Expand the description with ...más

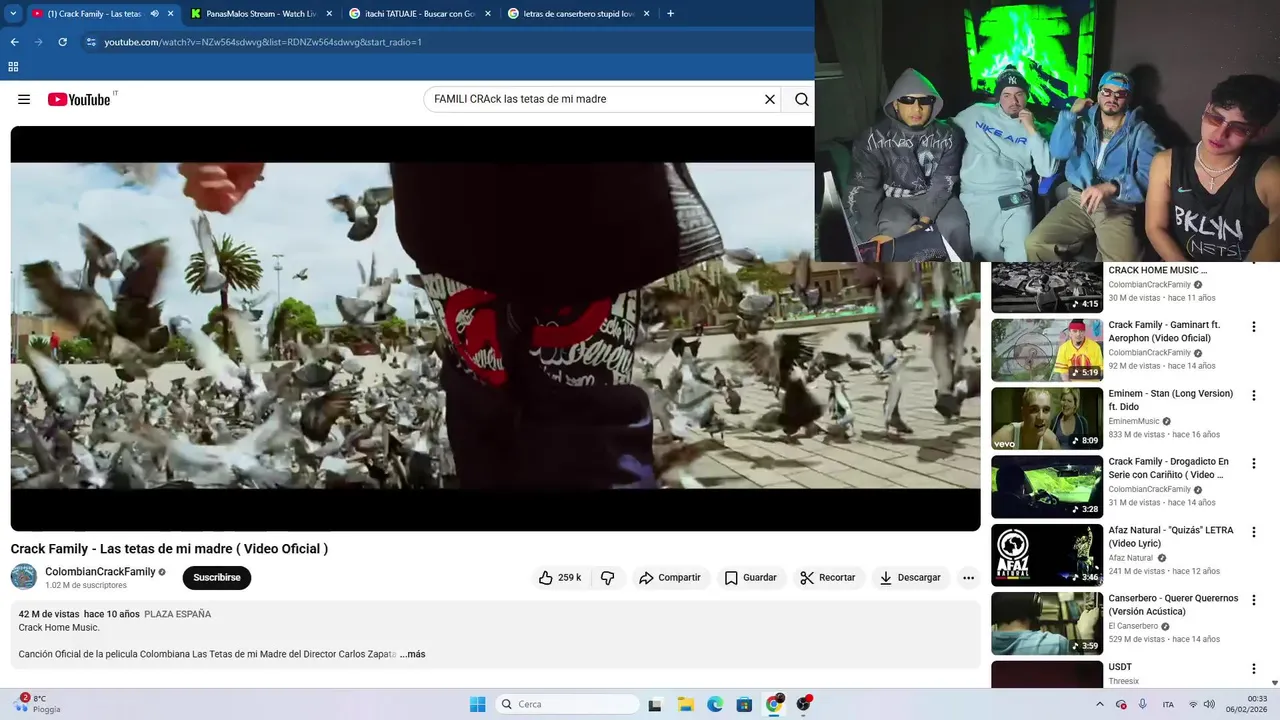412,654
